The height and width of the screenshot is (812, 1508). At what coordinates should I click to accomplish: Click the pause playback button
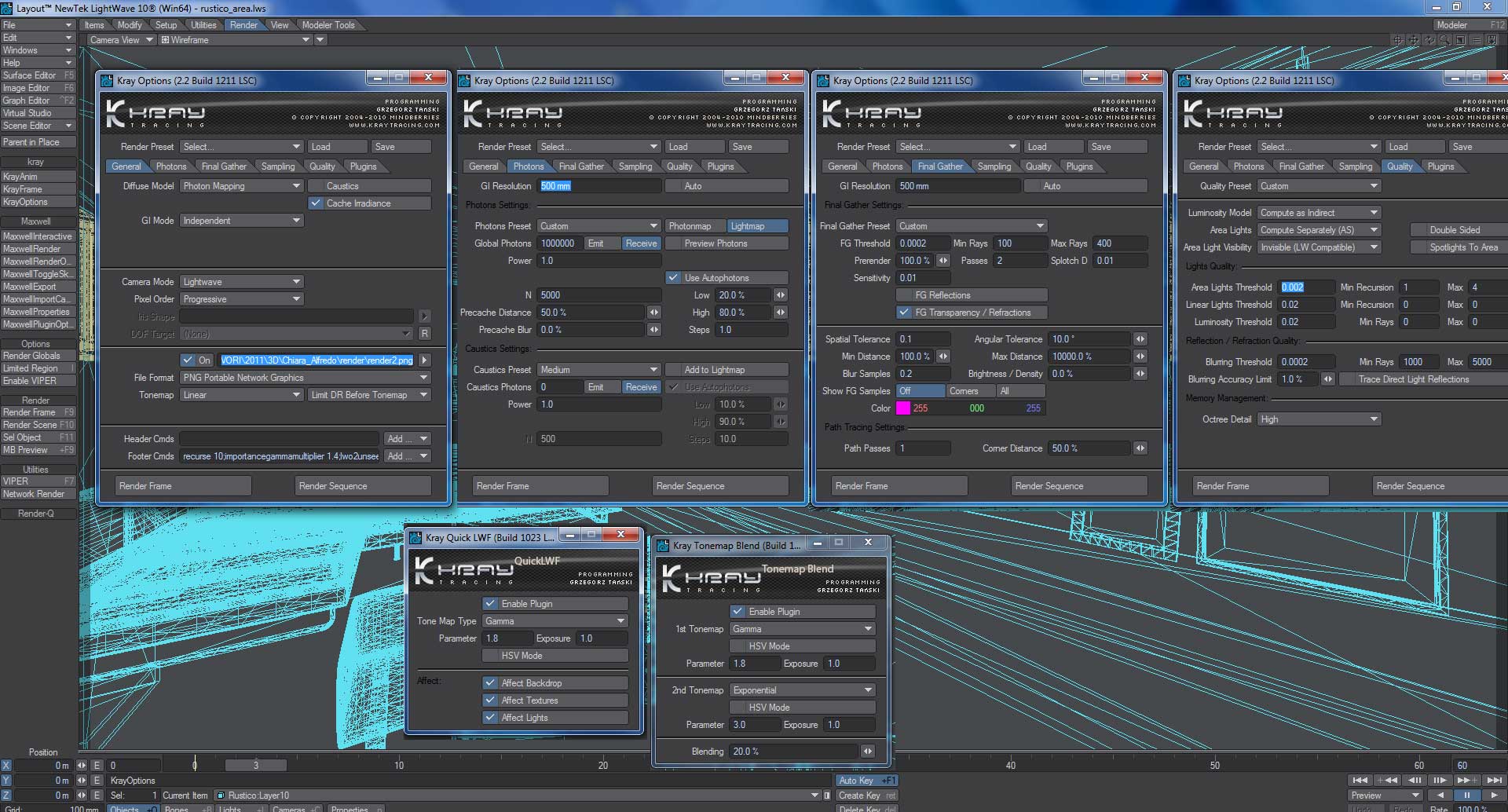tap(1466, 795)
